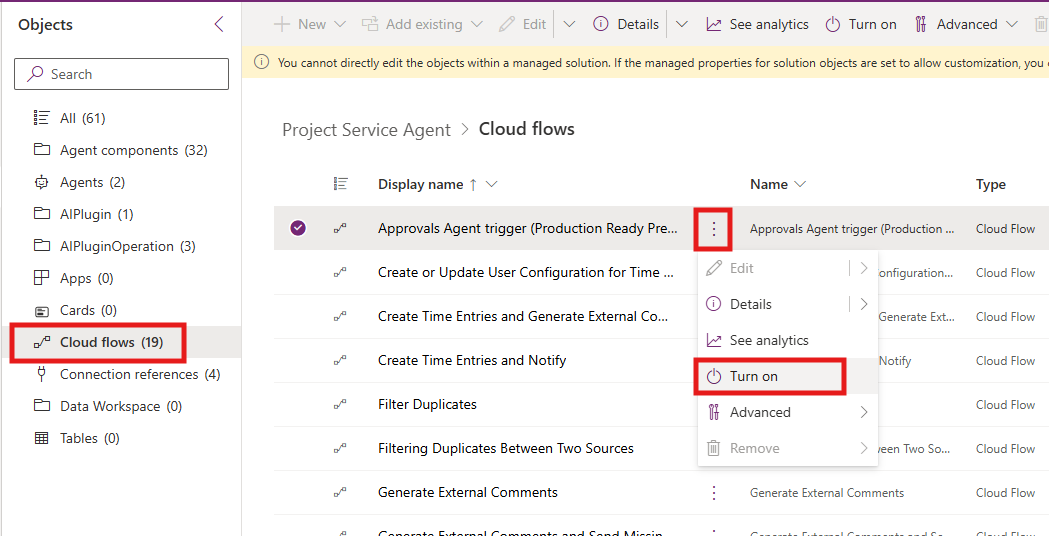Click more options for Generate External Comments
This screenshot has height=536, width=1049.
714,493
